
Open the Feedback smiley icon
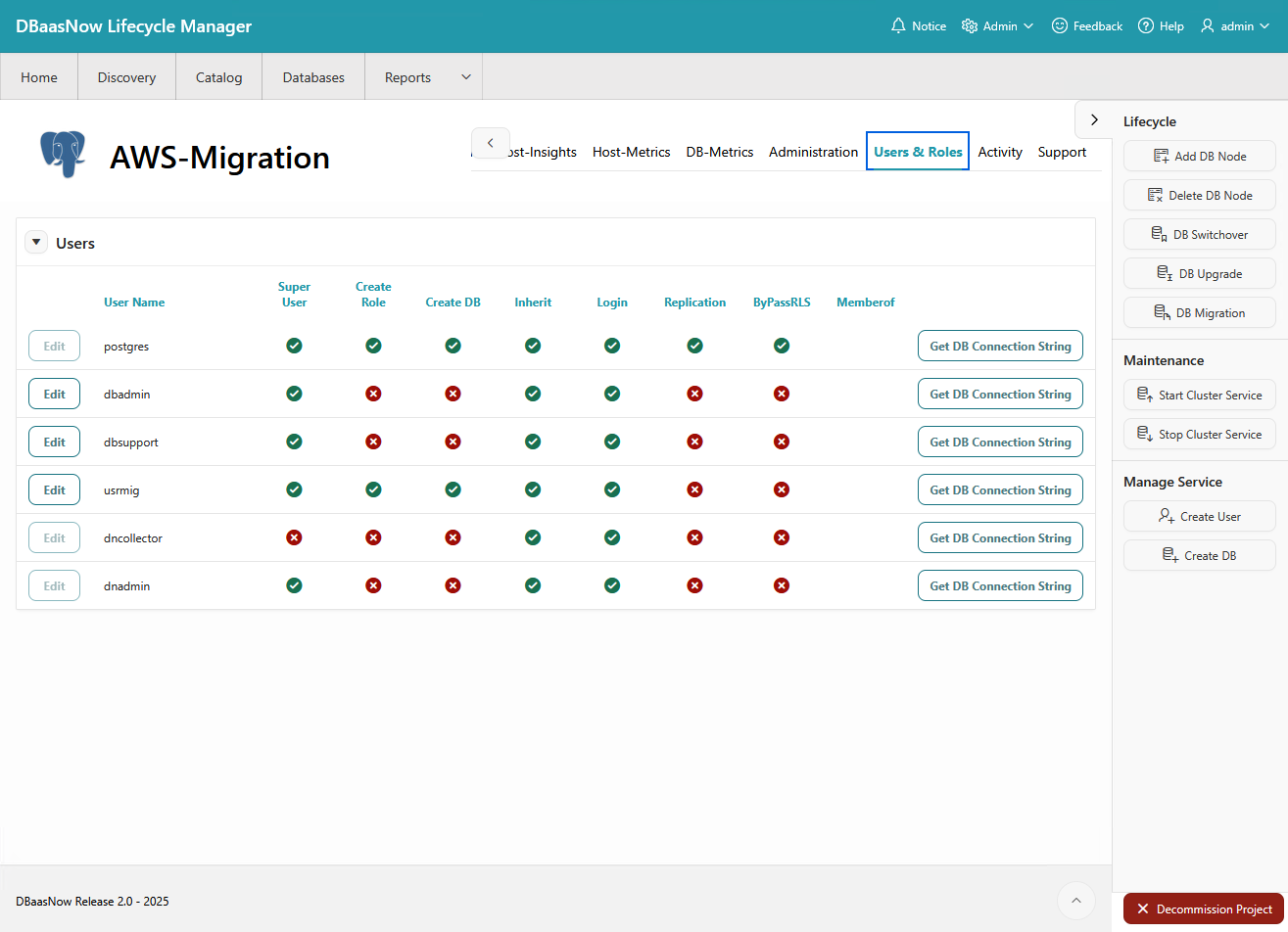(x=1059, y=26)
